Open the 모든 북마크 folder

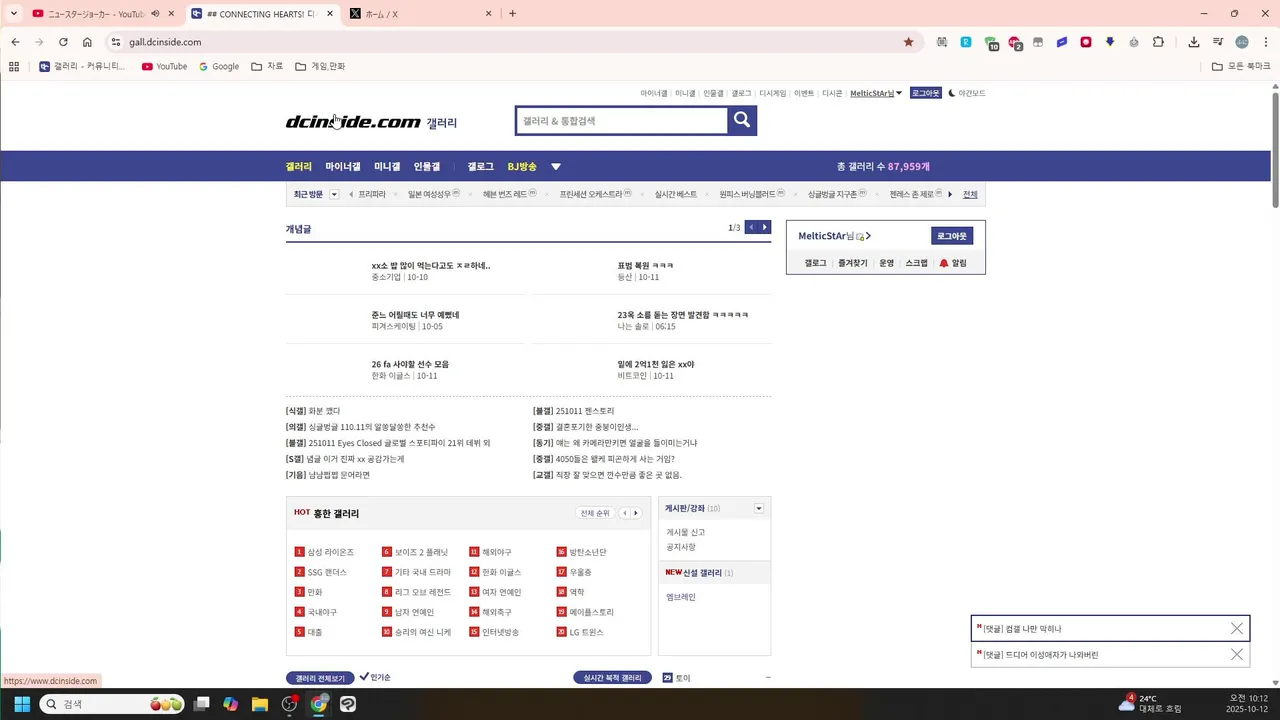[1242, 67]
